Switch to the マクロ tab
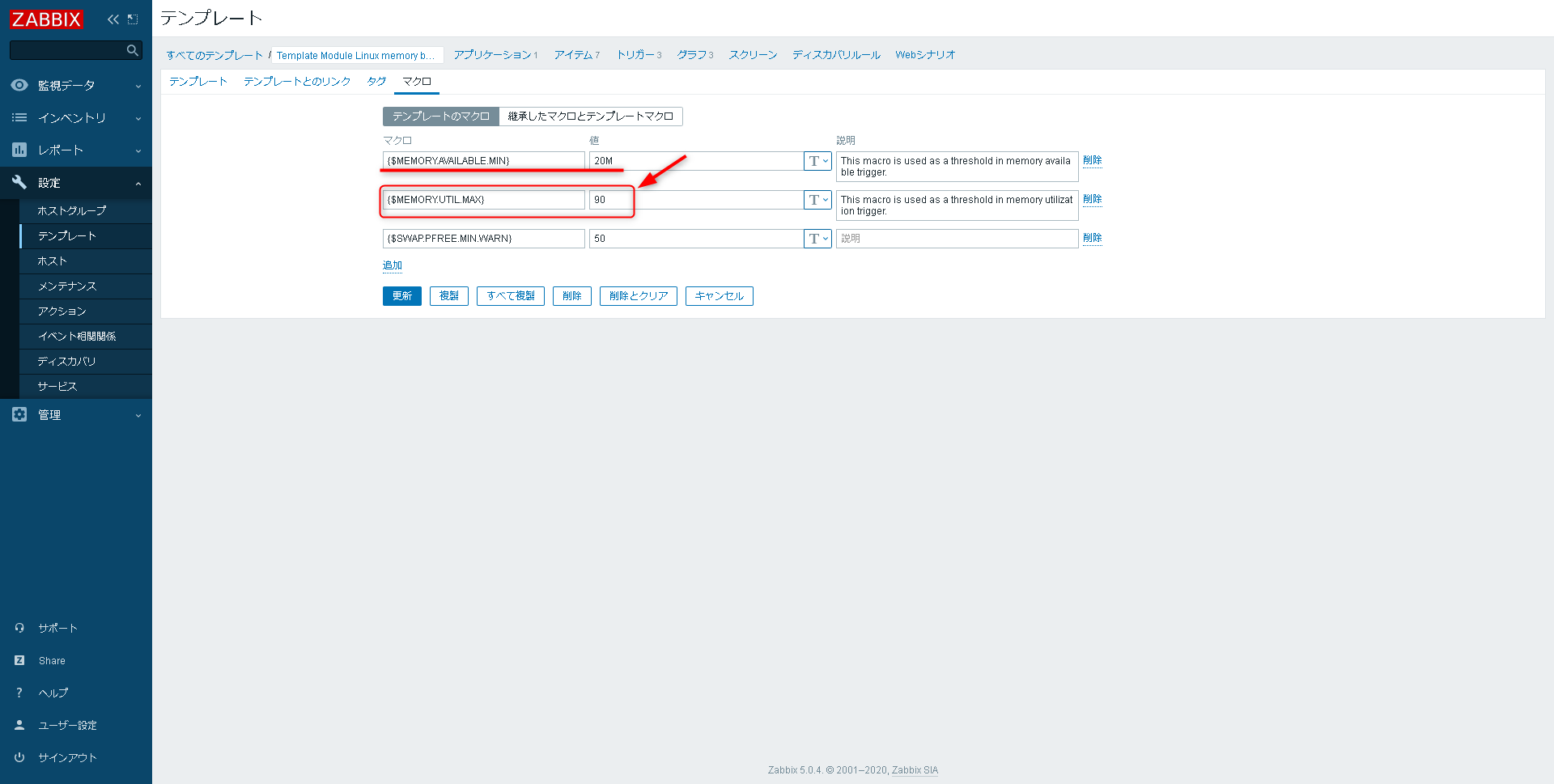Image resolution: width=1554 pixels, height=784 pixels. [x=417, y=82]
